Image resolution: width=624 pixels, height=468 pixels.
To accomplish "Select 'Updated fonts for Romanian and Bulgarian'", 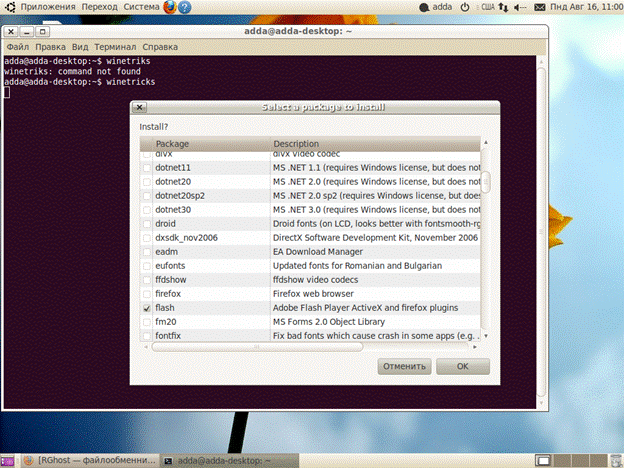I will point(357,266).
